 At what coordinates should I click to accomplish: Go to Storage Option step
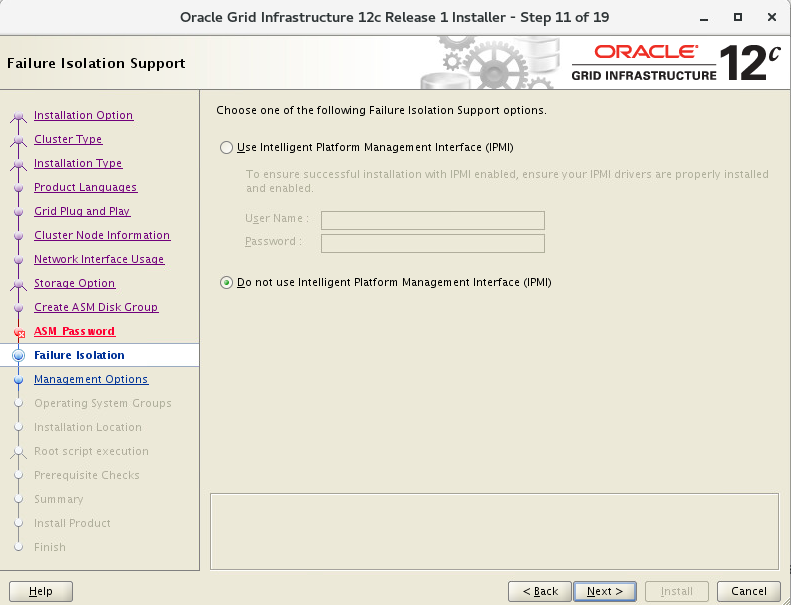[75, 283]
